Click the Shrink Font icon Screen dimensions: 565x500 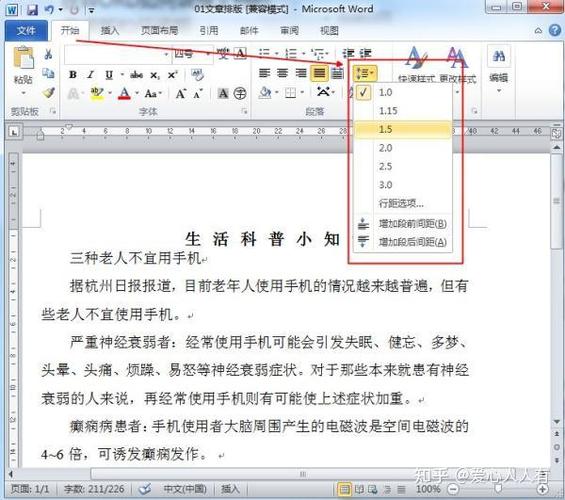[x=198, y=94]
